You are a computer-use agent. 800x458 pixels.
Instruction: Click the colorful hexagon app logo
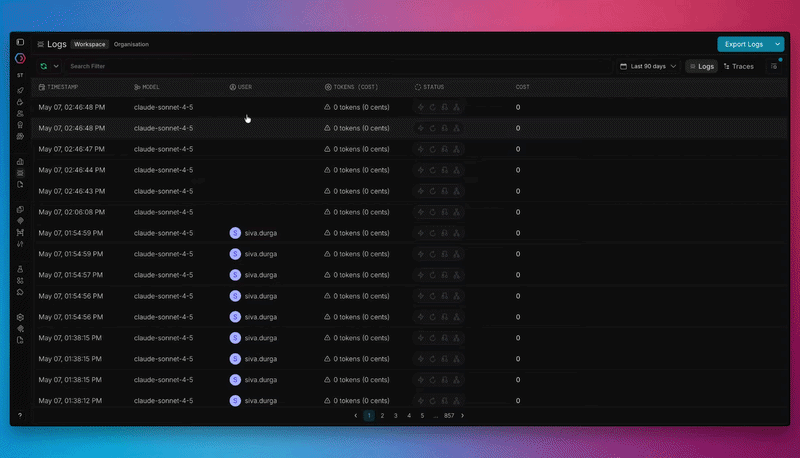point(20,59)
